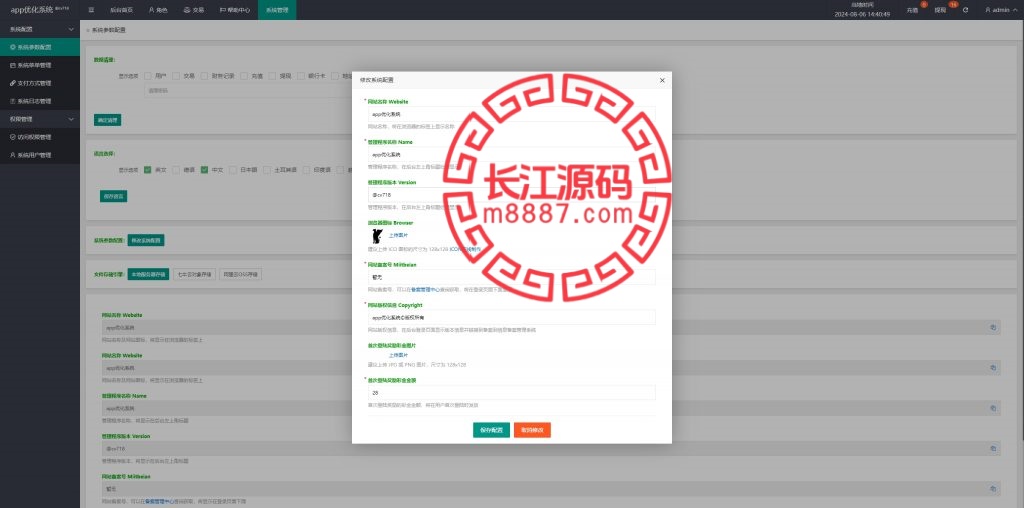Open the 角色 top menu
Image resolution: width=1024 pixels, height=508 pixels.
(x=157, y=10)
